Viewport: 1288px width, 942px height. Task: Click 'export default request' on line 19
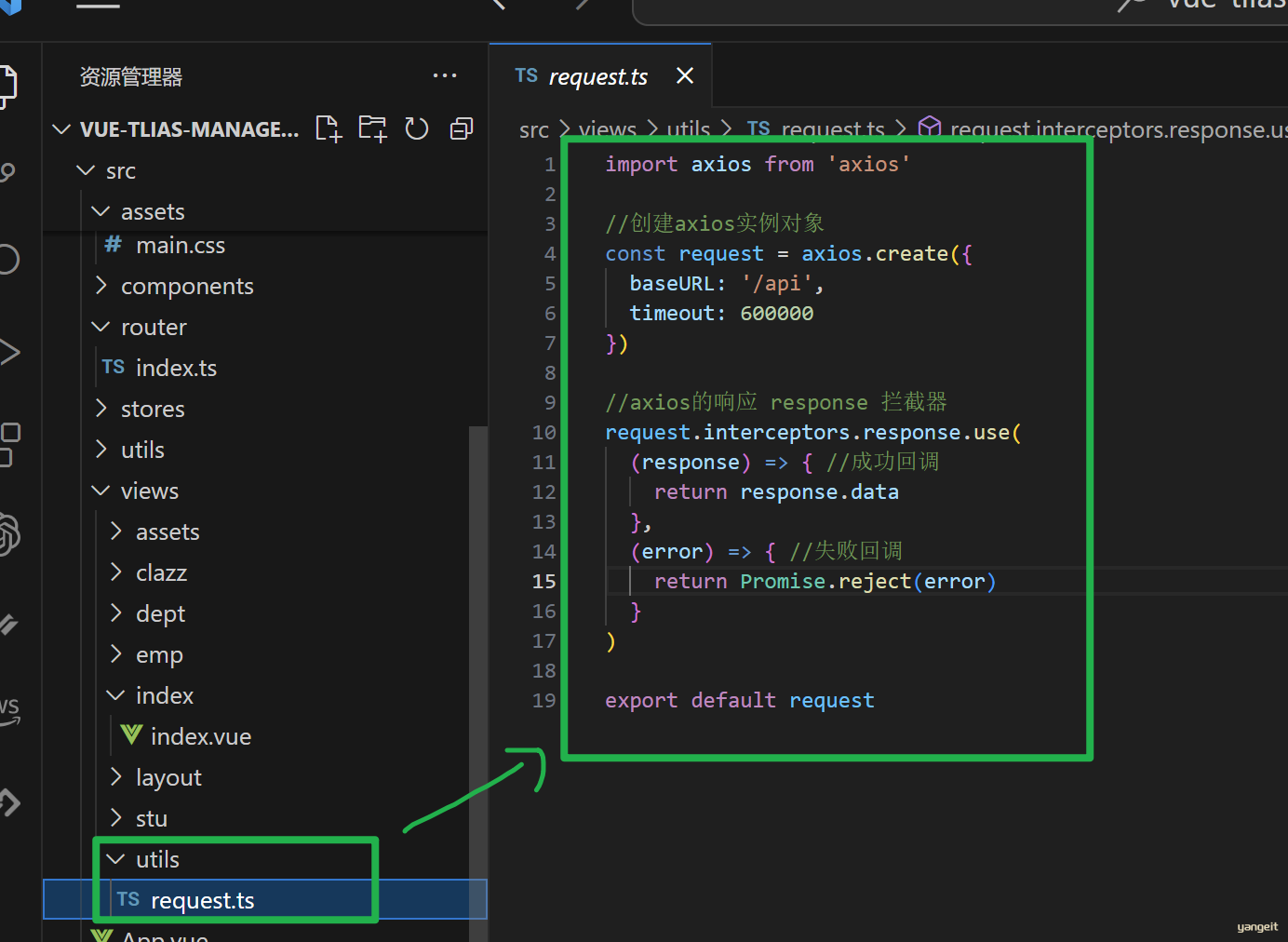(x=740, y=700)
